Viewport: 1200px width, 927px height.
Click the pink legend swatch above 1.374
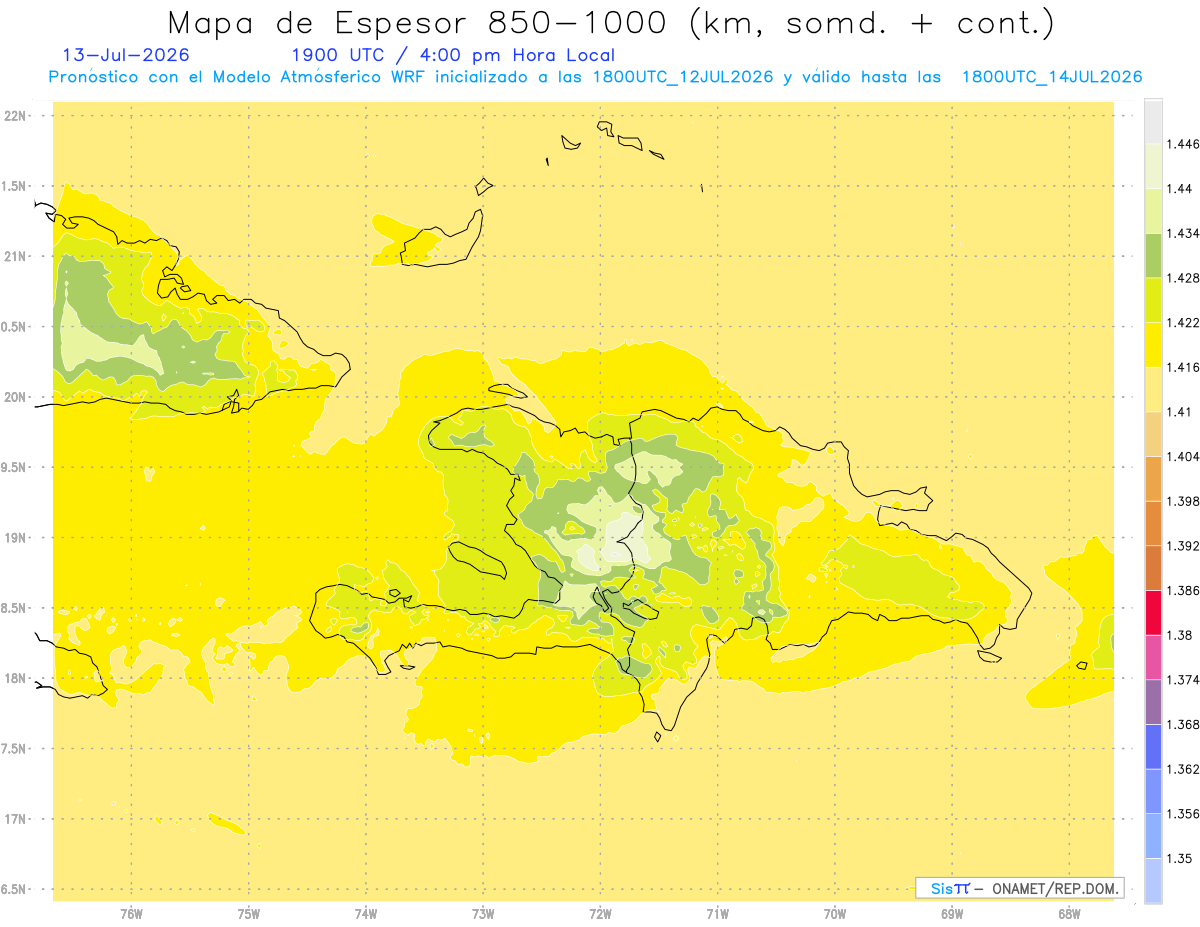point(1153,657)
